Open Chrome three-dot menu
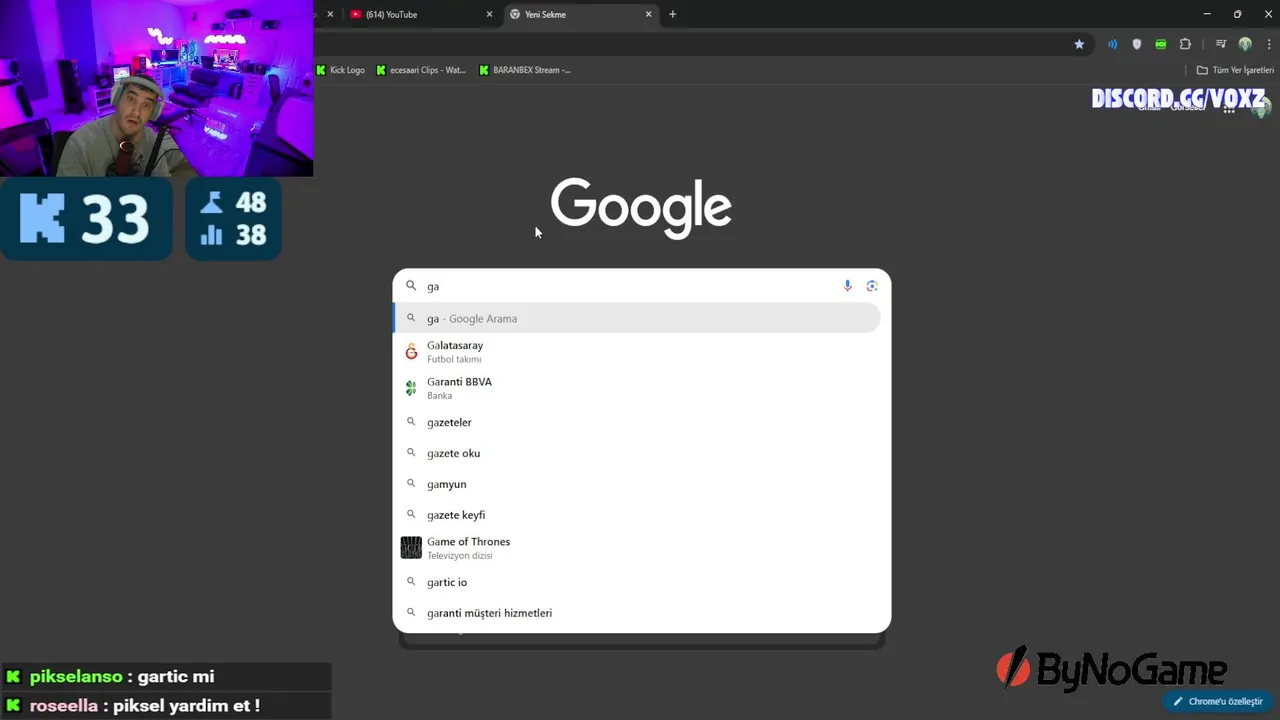The height and width of the screenshot is (720, 1280). click(x=1269, y=44)
